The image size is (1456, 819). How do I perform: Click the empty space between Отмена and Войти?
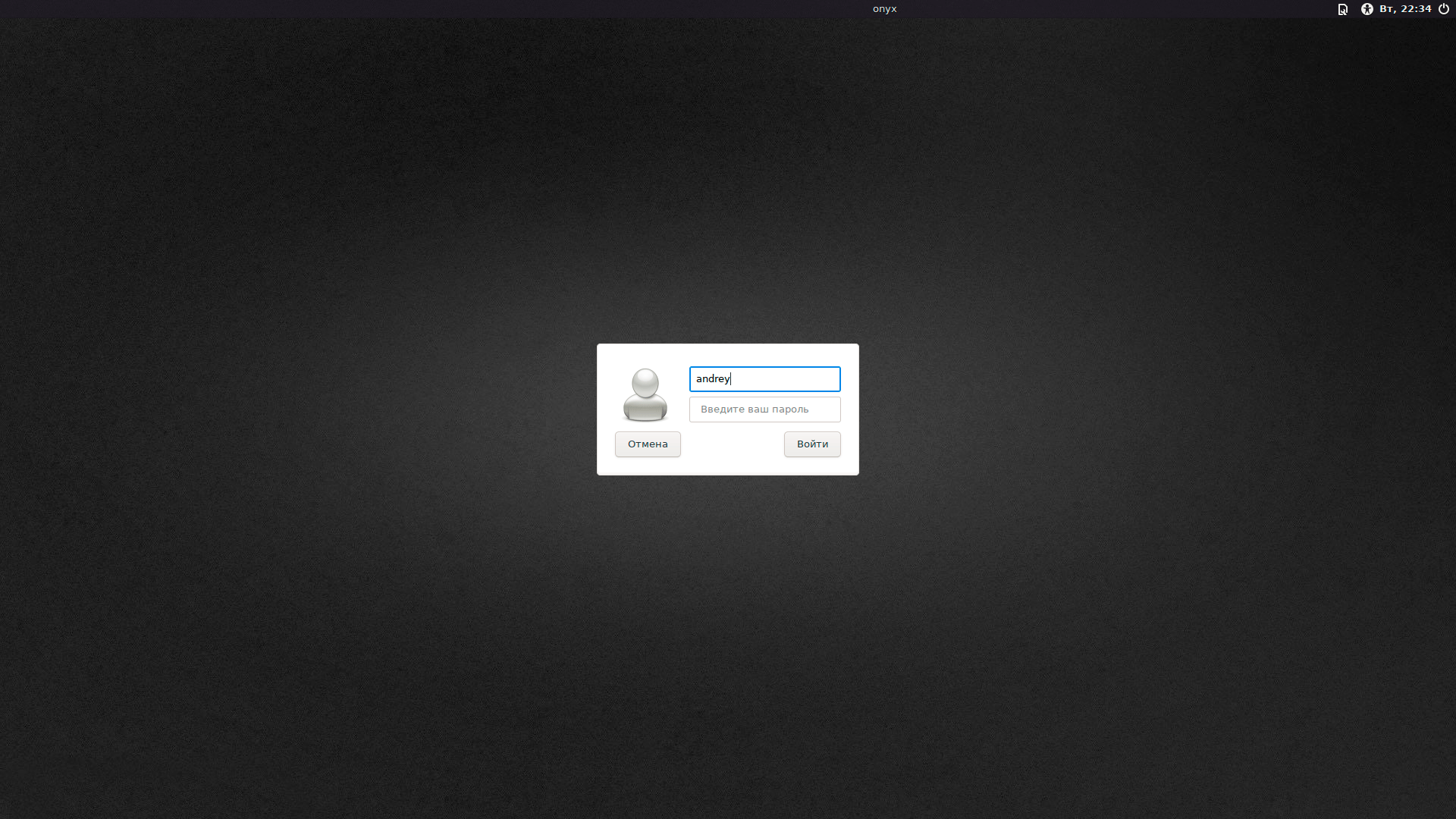click(732, 444)
